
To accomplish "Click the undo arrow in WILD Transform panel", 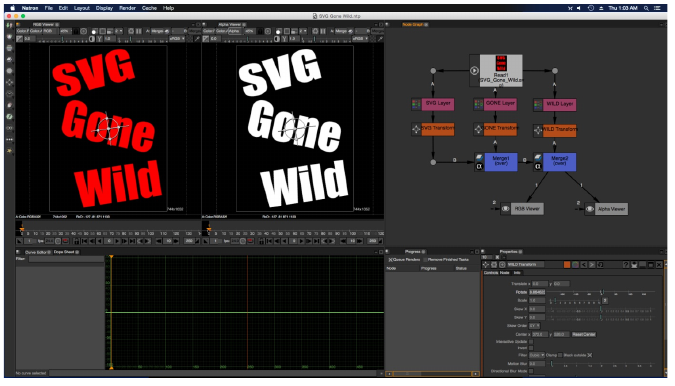I will pyautogui.click(x=584, y=265).
